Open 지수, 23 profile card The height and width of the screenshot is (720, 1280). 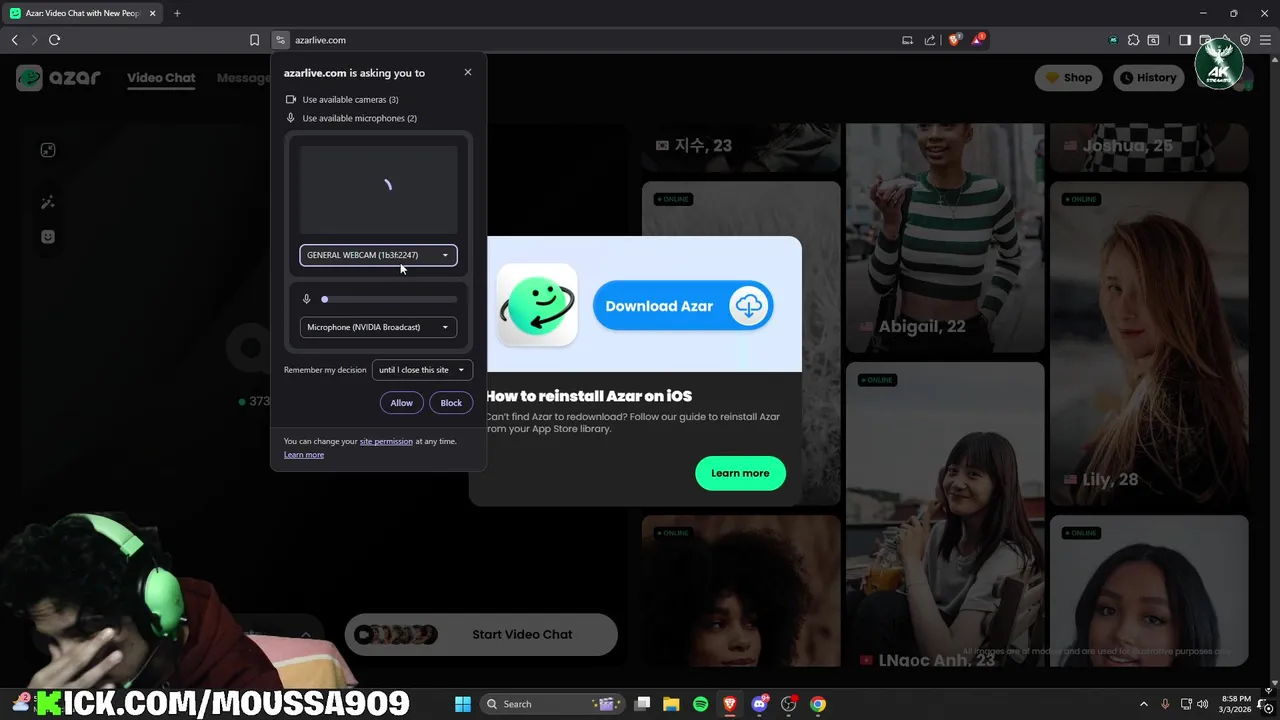[x=741, y=146]
